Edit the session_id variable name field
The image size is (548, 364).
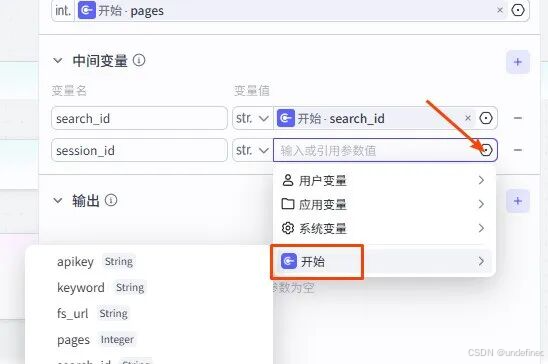139,150
